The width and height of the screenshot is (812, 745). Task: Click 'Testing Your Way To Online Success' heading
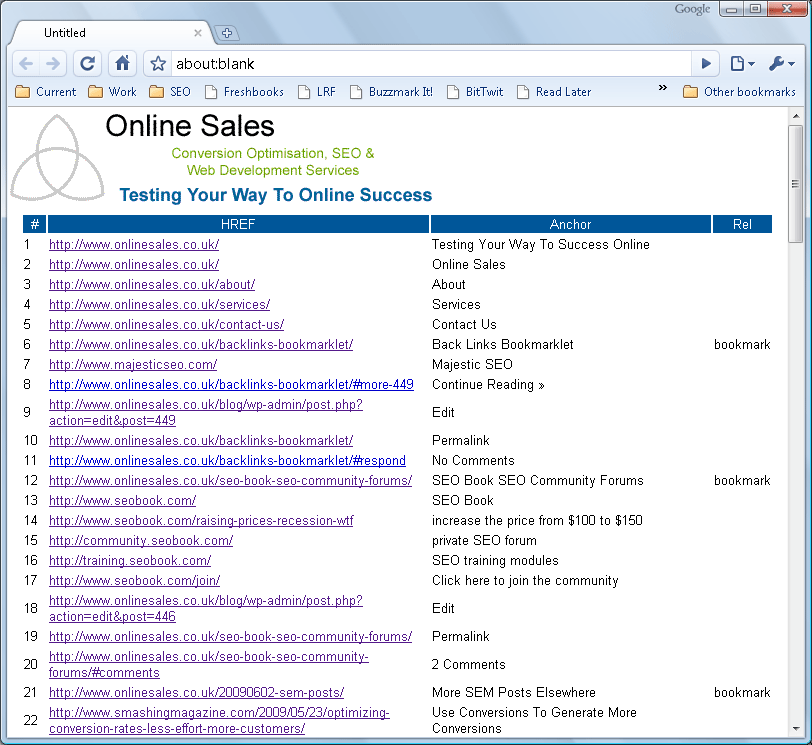(x=276, y=195)
